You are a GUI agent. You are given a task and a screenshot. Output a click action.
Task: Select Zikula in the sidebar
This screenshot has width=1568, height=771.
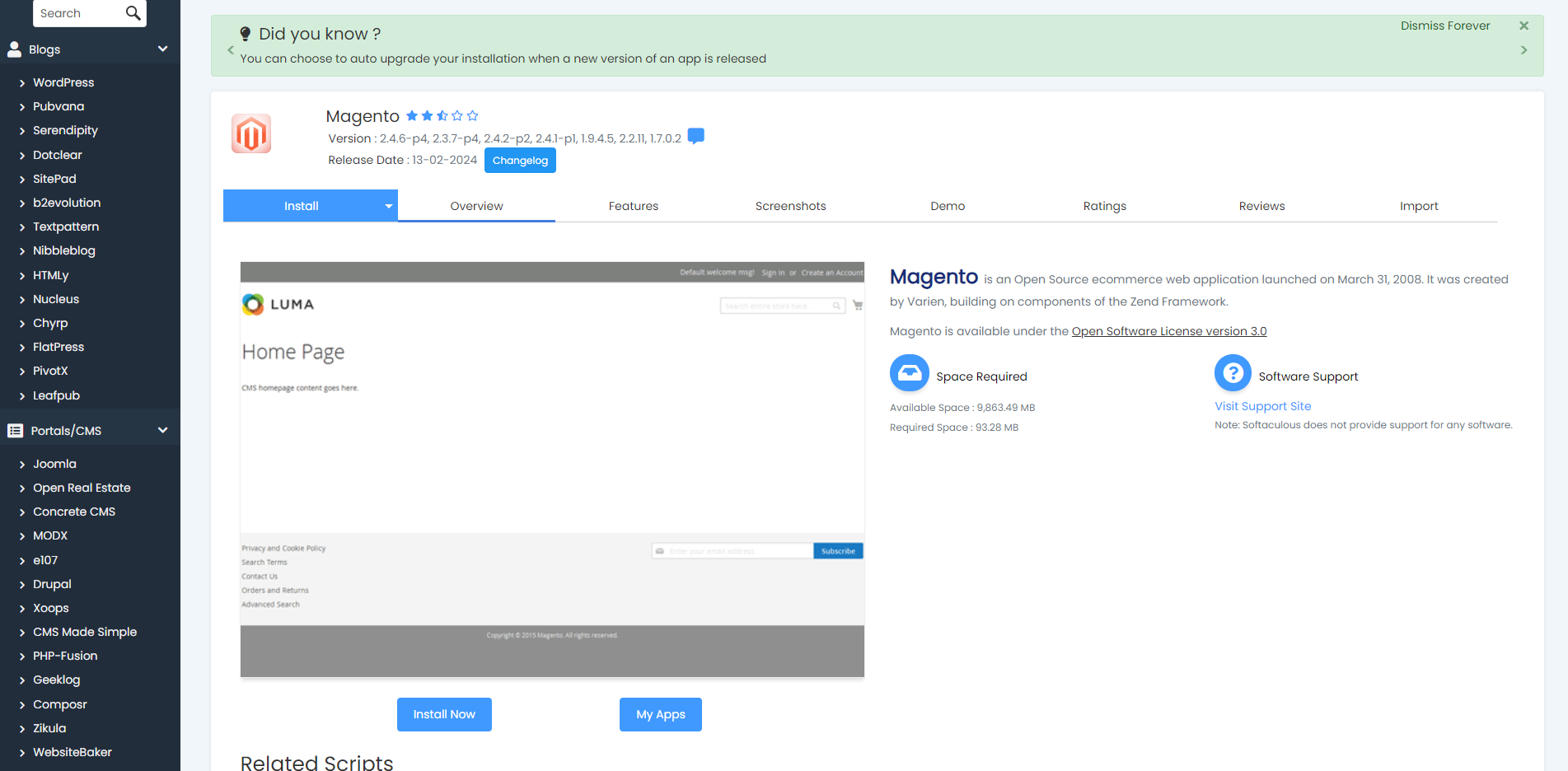(x=49, y=728)
